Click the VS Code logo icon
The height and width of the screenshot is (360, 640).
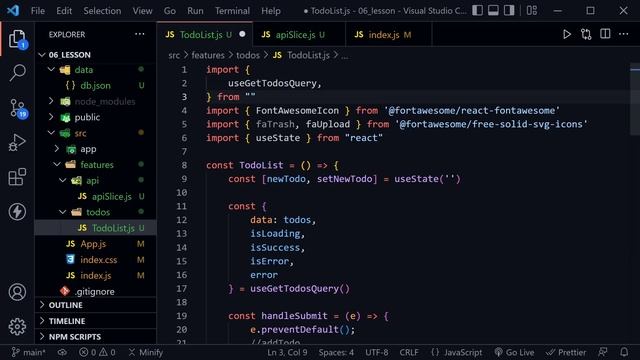(x=13, y=10)
